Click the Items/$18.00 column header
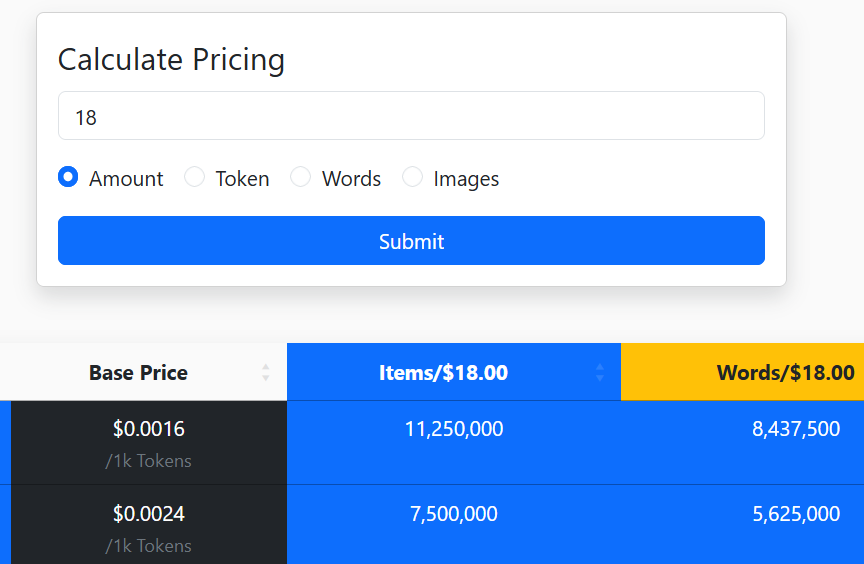This screenshot has width=864, height=564. [x=443, y=373]
